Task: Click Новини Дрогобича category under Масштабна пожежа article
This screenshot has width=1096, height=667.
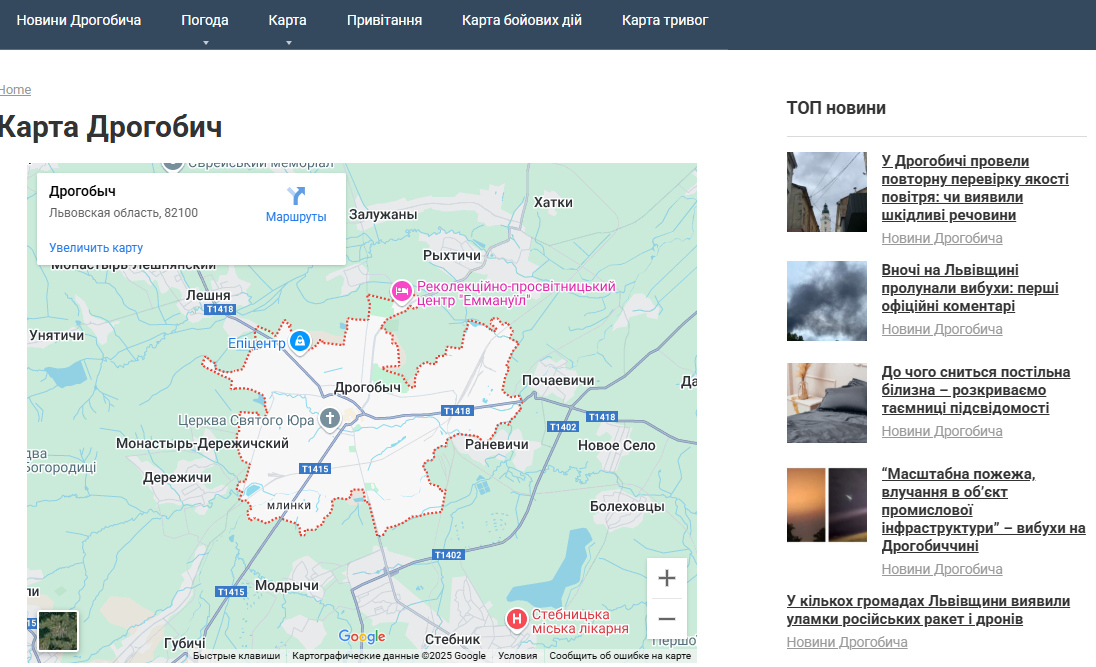Action: [942, 570]
